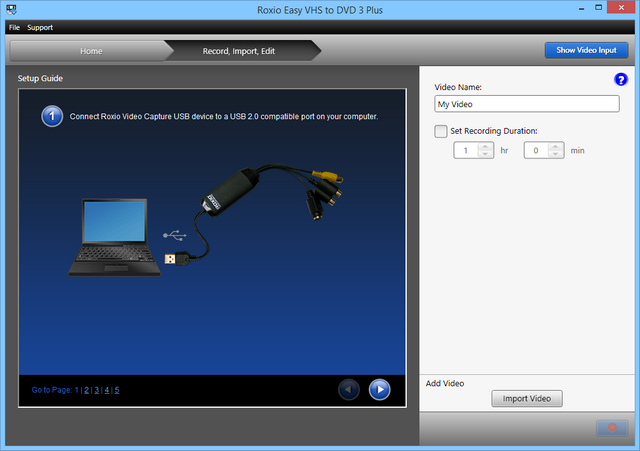Viewport: 640px width, 451px height.
Task: Decrease the minutes value with down arrow
Action: (555, 154)
